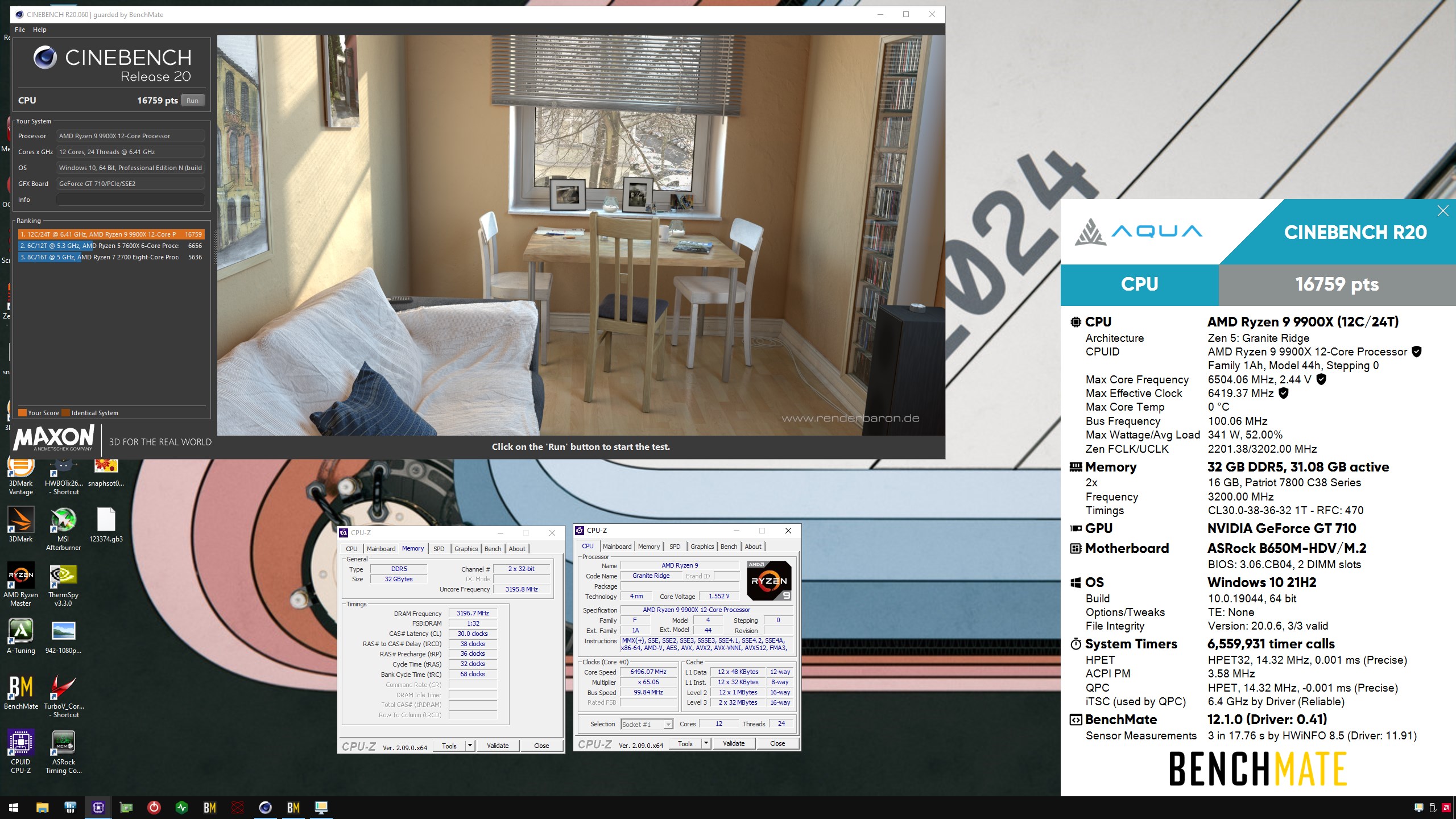
Task: Launch the CPUID CPU-Z desktop shortcut
Action: (21, 752)
